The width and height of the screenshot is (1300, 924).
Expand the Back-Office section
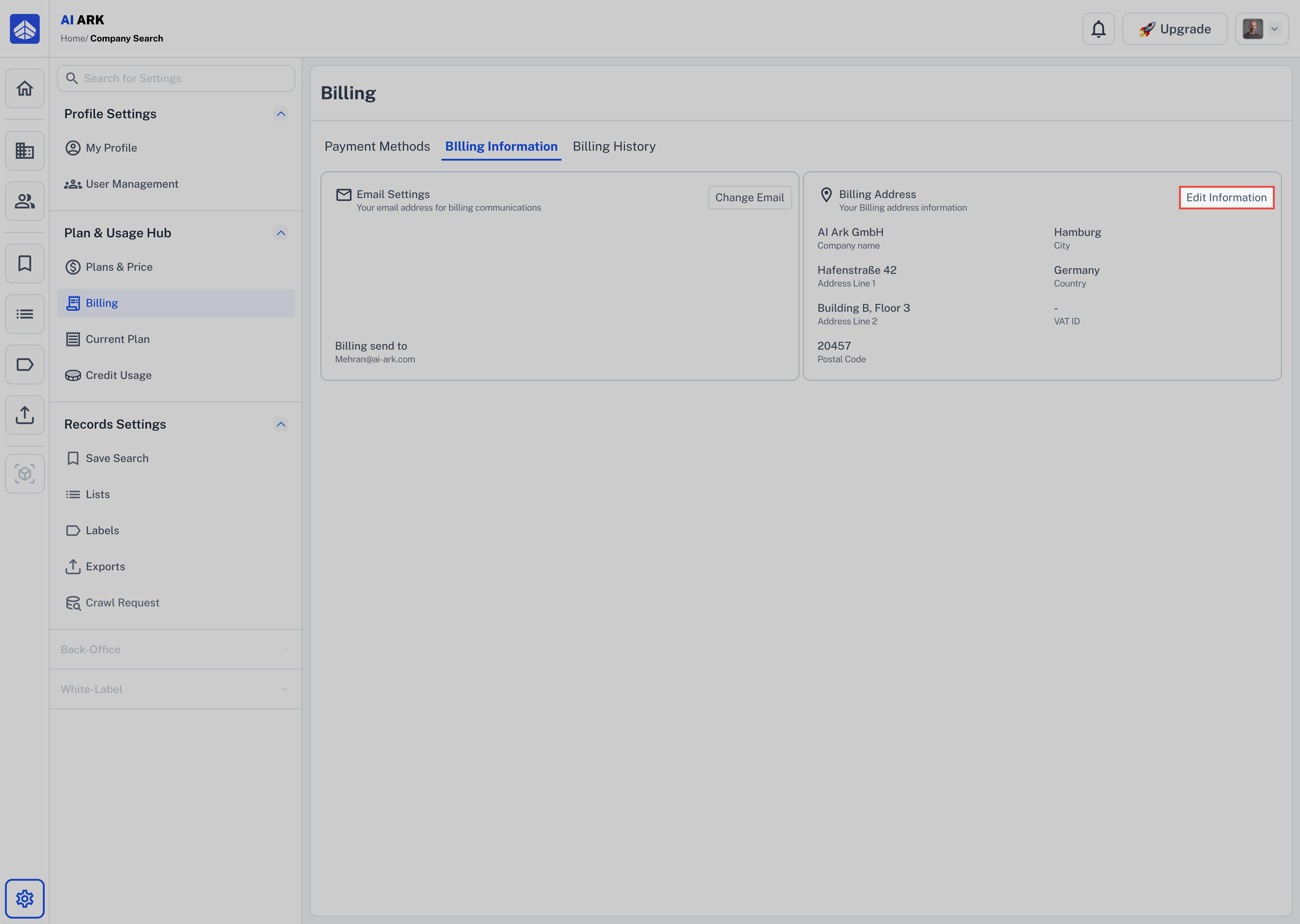tap(176, 649)
